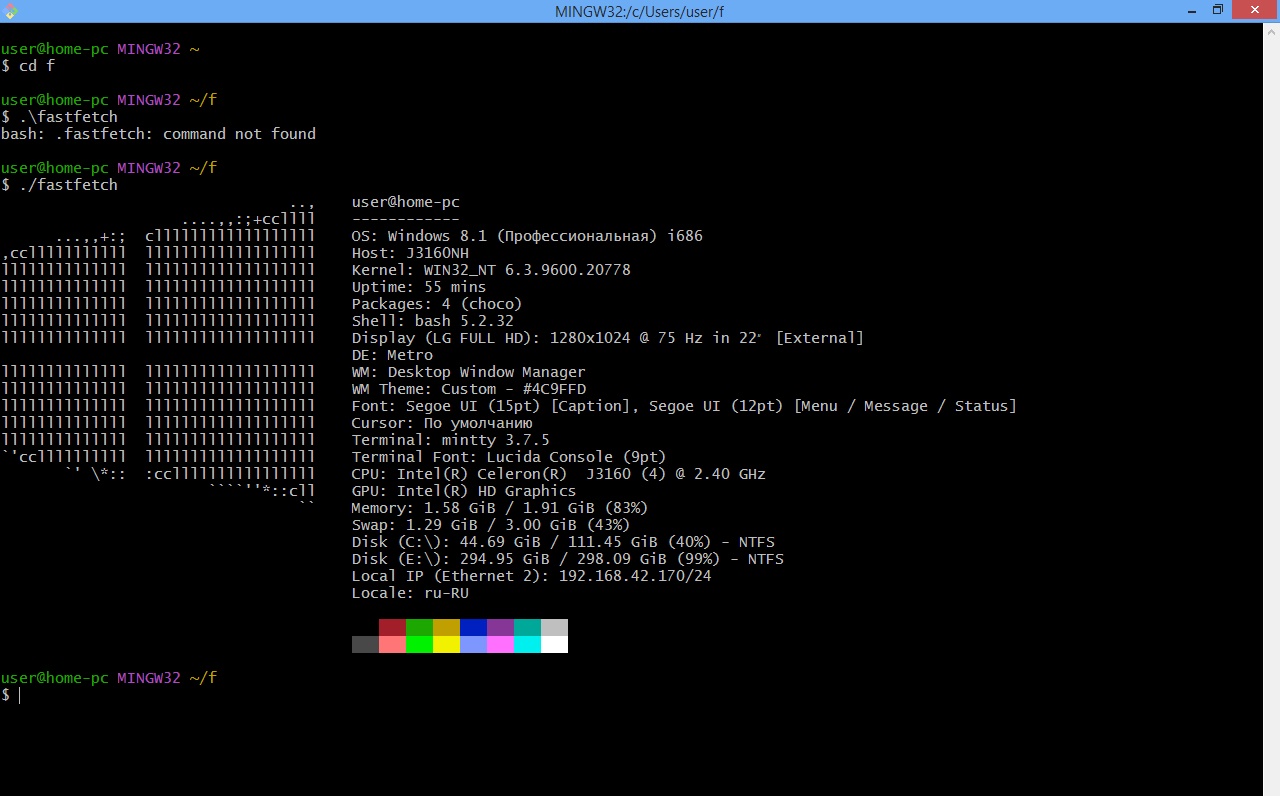Click the 'Kernel: WIN32_NT 6.3.9600.20778' line
Screen dimensions: 1280x796
click(x=491, y=270)
